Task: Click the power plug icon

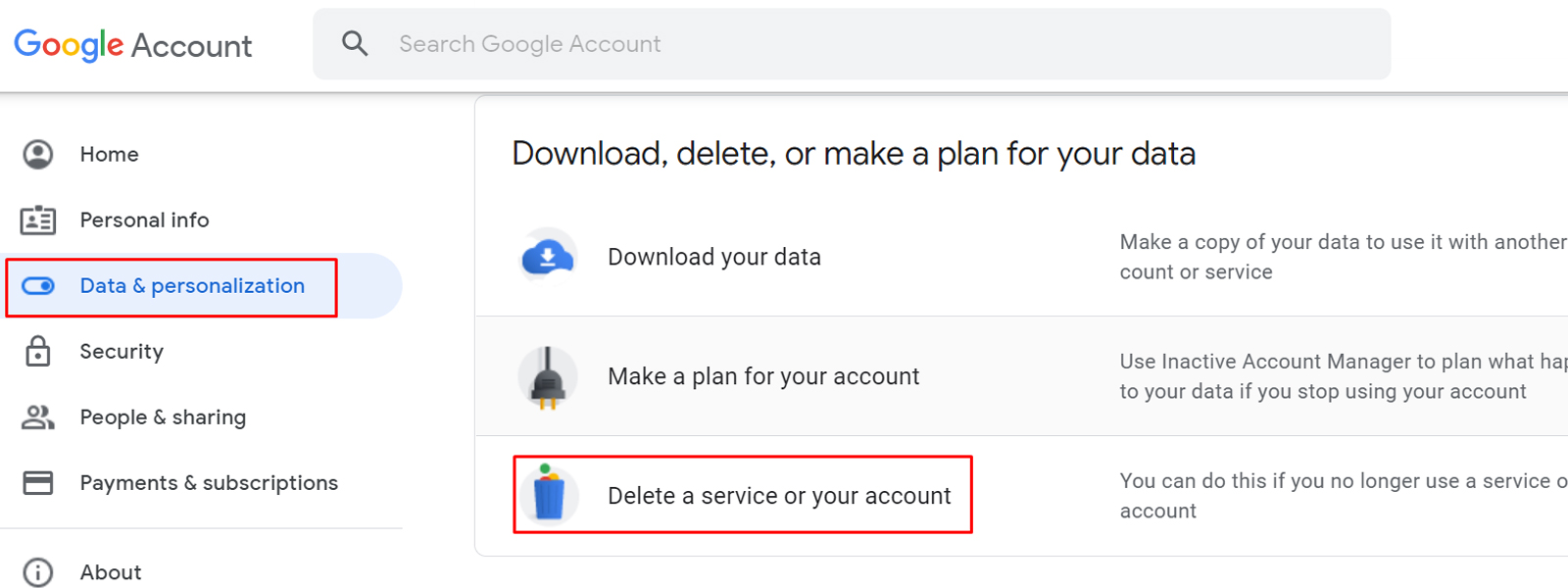Action: pyautogui.click(x=548, y=376)
